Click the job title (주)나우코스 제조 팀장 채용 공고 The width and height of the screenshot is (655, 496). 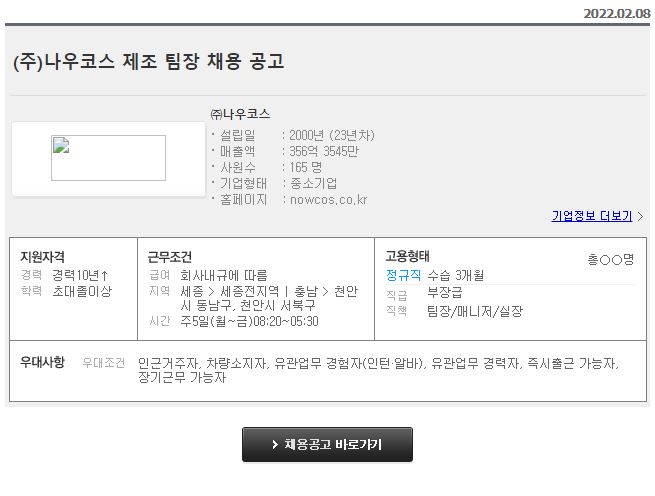point(149,61)
